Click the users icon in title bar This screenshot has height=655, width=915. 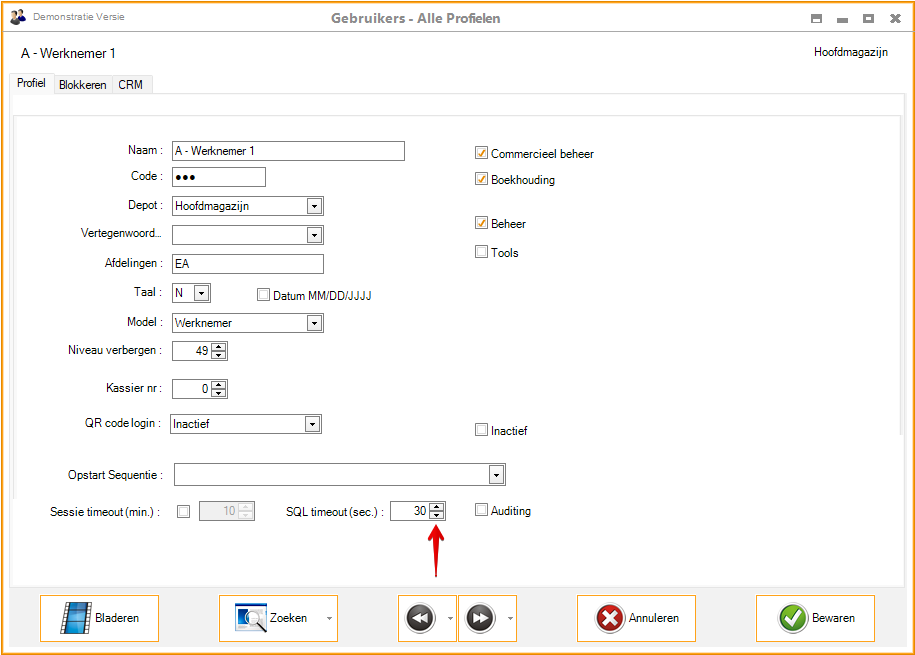pyautogui.click(x=18, y=18)
